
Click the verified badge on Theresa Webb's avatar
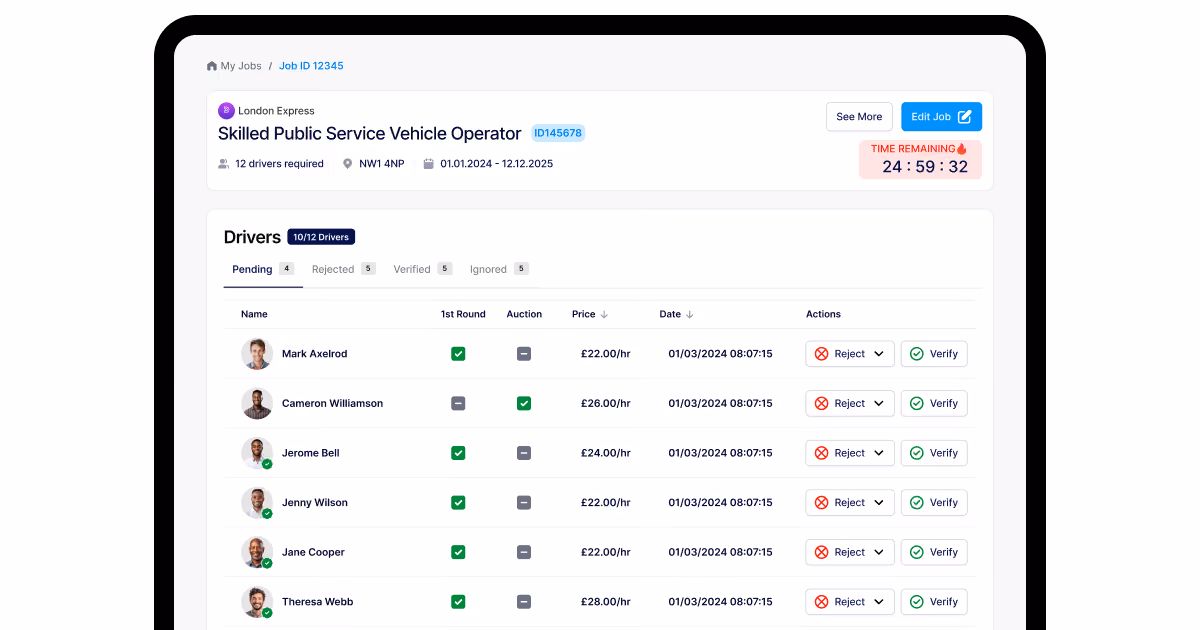[267, 613]
